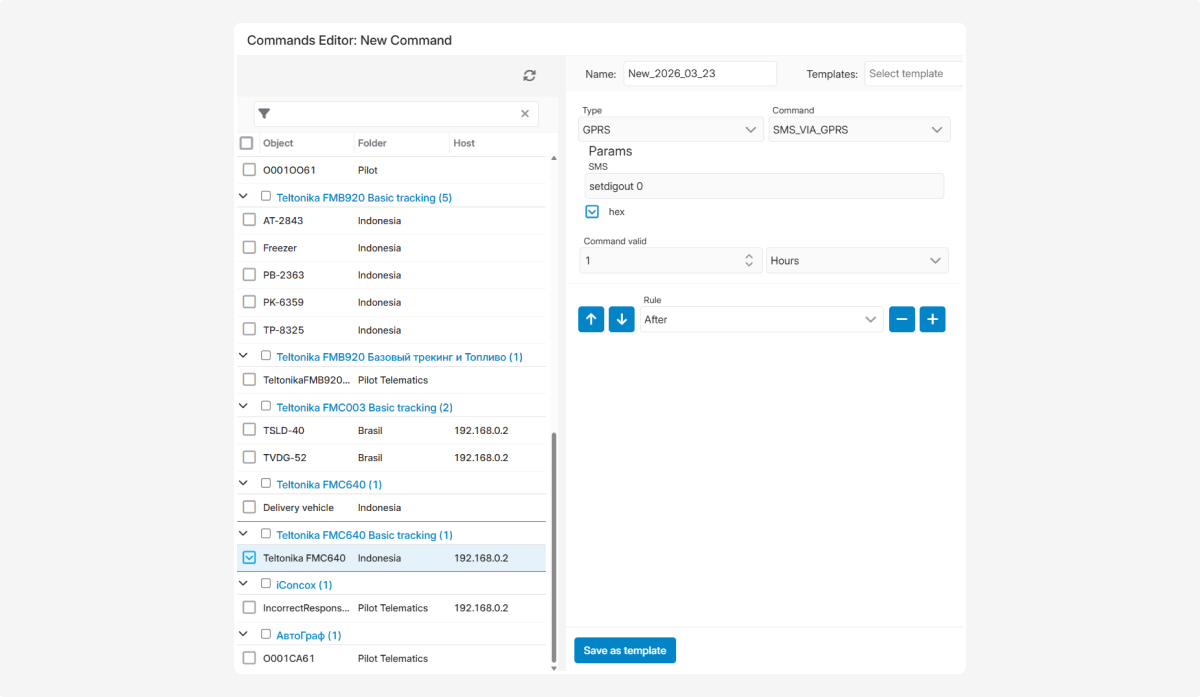Uncheck the Teltonika FMC640 object checkbox
This screenshot has height=697, width=1200.
(250, 558)
